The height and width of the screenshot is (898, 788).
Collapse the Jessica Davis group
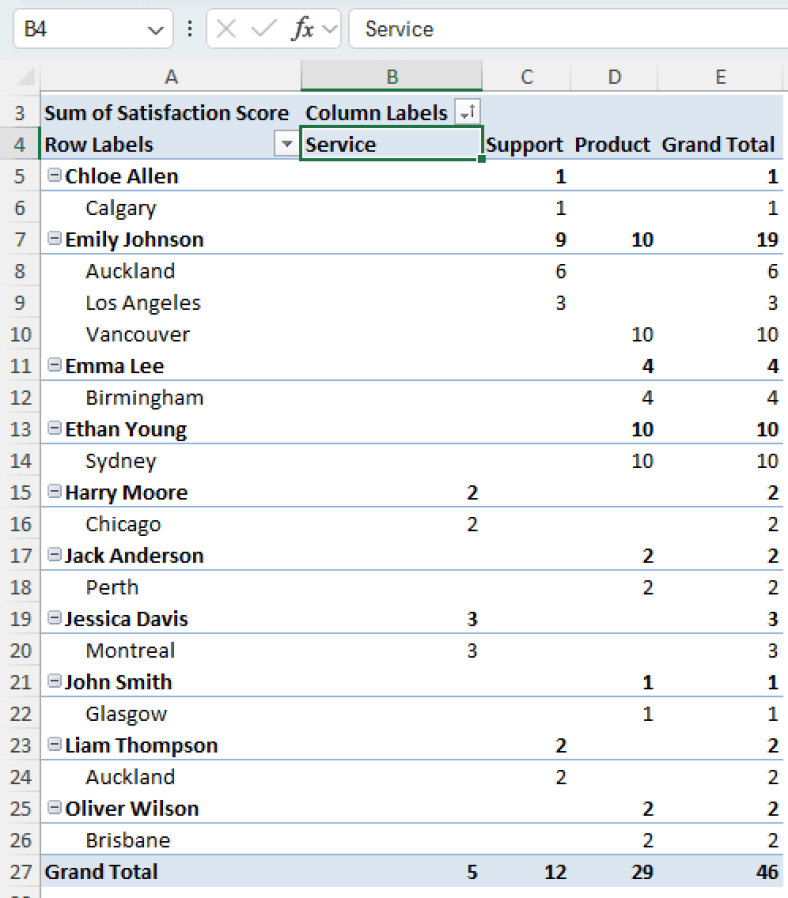(54, 618)
